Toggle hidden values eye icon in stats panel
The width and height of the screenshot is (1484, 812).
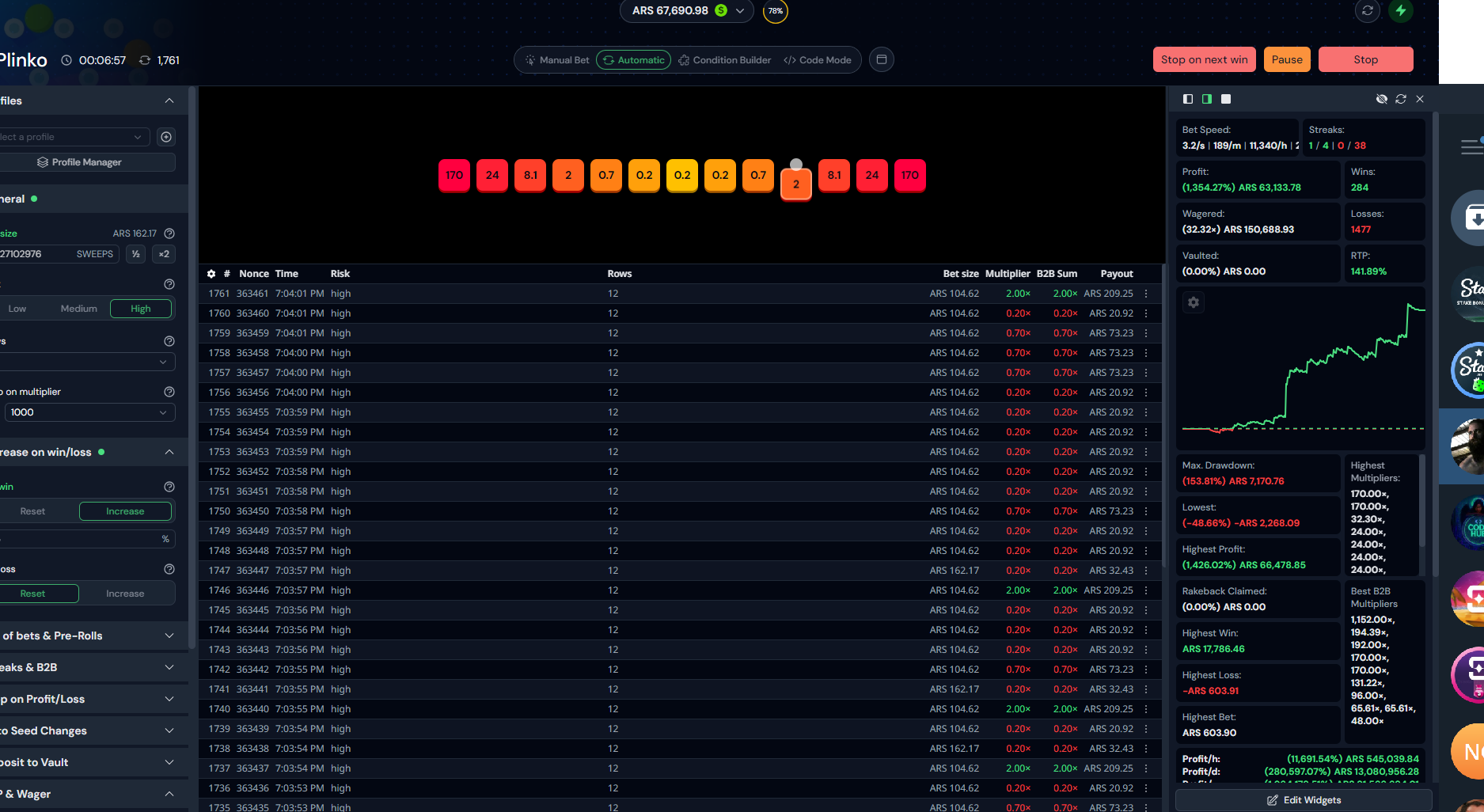(x=1382, y=99)
